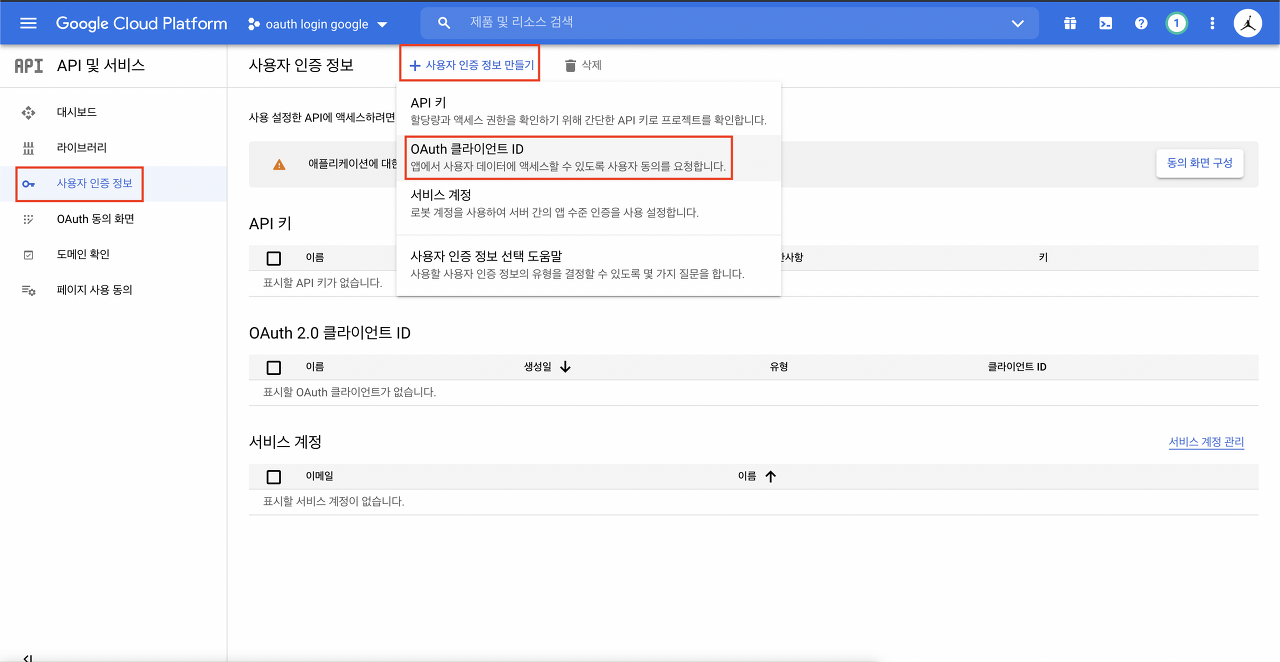Focus the product and resource search field
This screenshot has height=662, width=1280.
(730, 23)
